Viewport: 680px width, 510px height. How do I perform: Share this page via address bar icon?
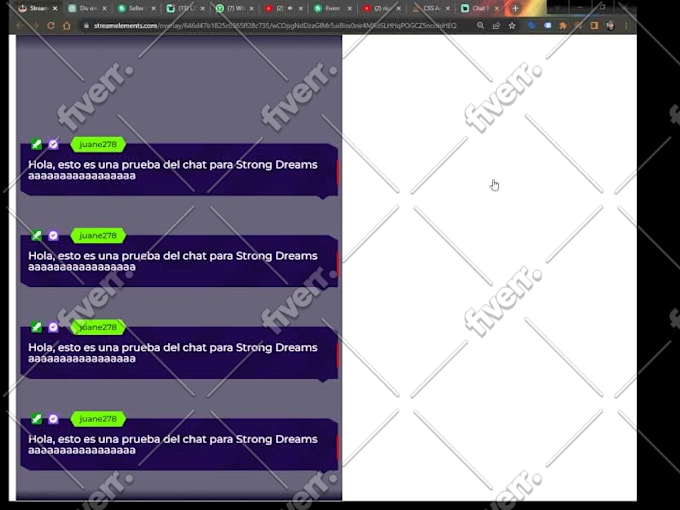496,26
